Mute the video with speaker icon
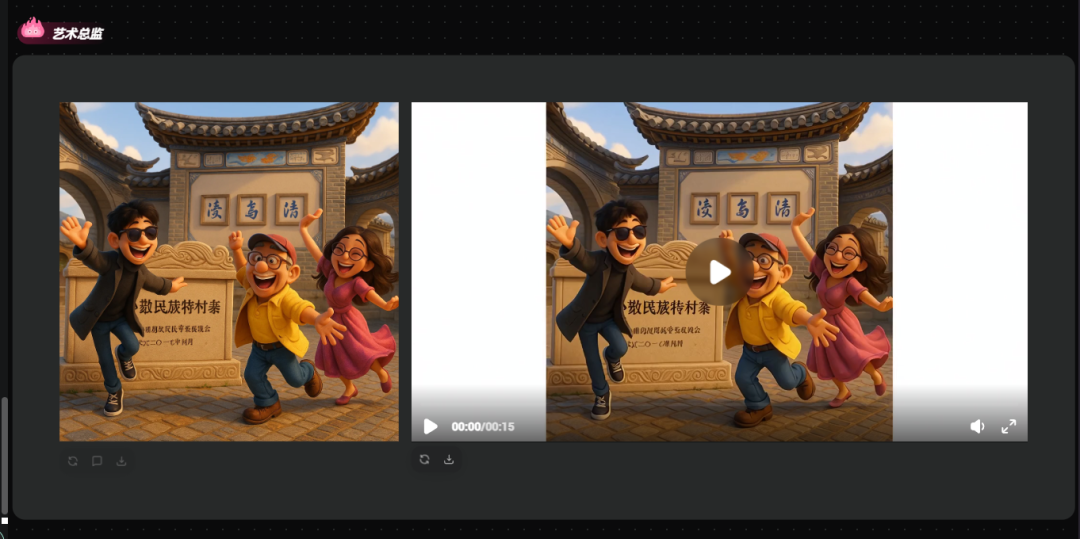The width and height of the screenshot is (1080, 539). [x=977, y=426]
